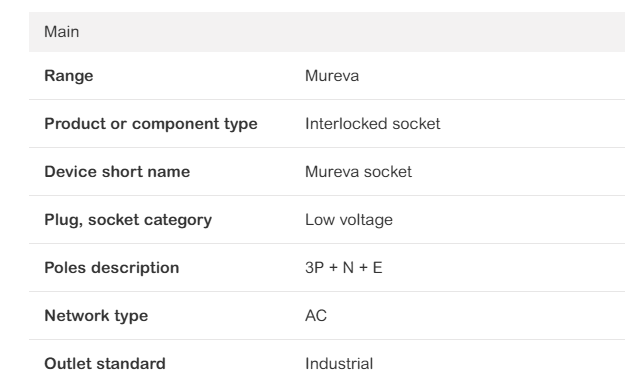Click the Mureva range value
Image resolution: width=625 pixels, height=386 pixels.
pyautogui.click(x=332, y=76)
